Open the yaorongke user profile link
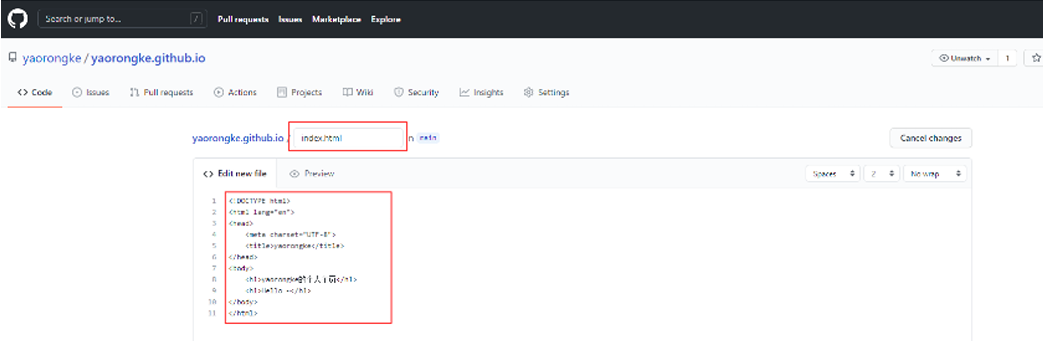Viewport: 1043px width, 361px height. (x=51, y=59)
